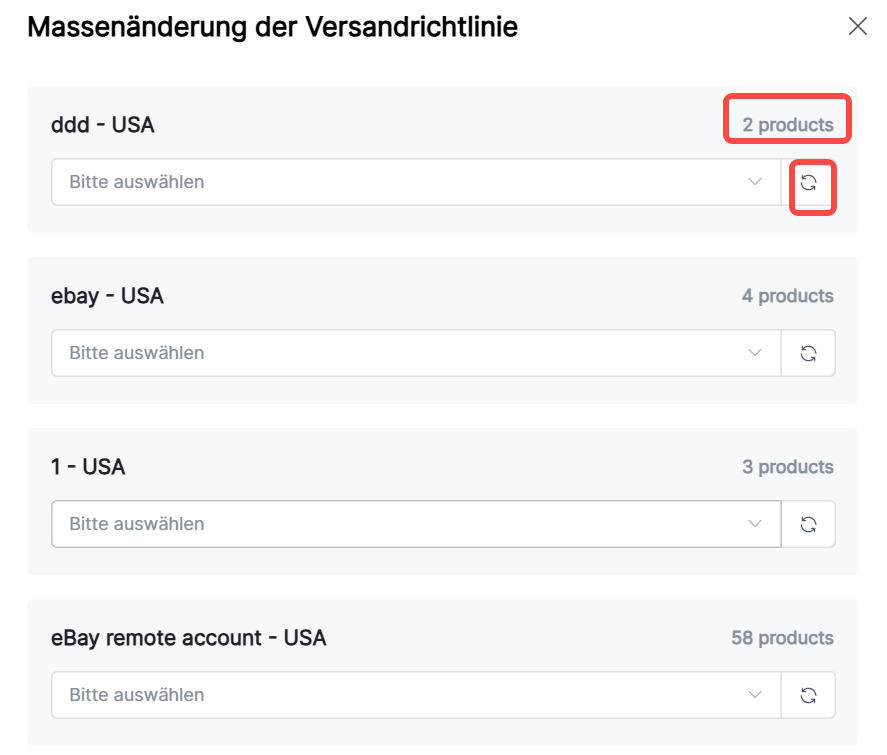Click "Bitte auswählen" field under 1 - USA
887x755 pixels.
click(x=400, y=524)
